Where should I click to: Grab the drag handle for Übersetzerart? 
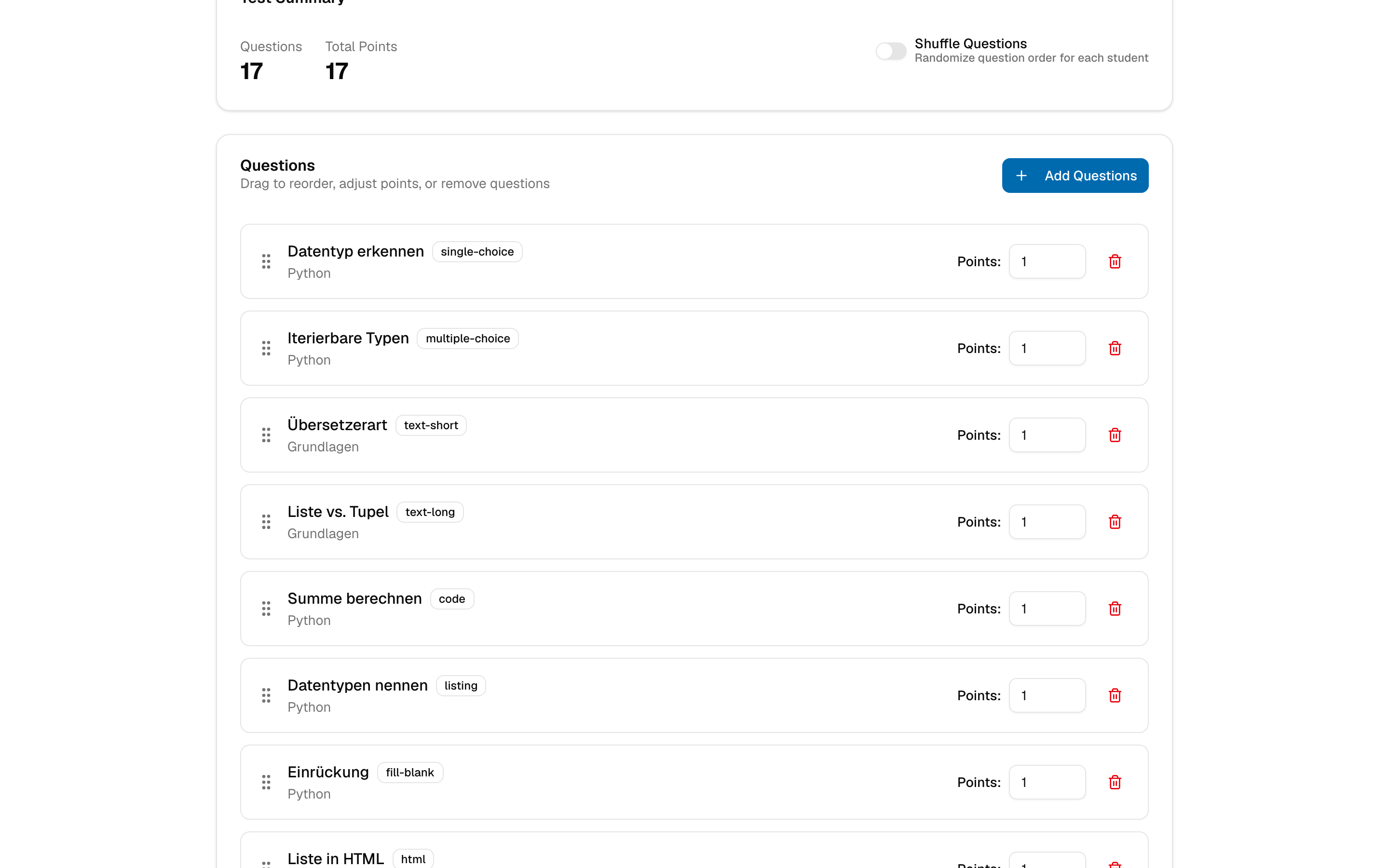[266, 434]
